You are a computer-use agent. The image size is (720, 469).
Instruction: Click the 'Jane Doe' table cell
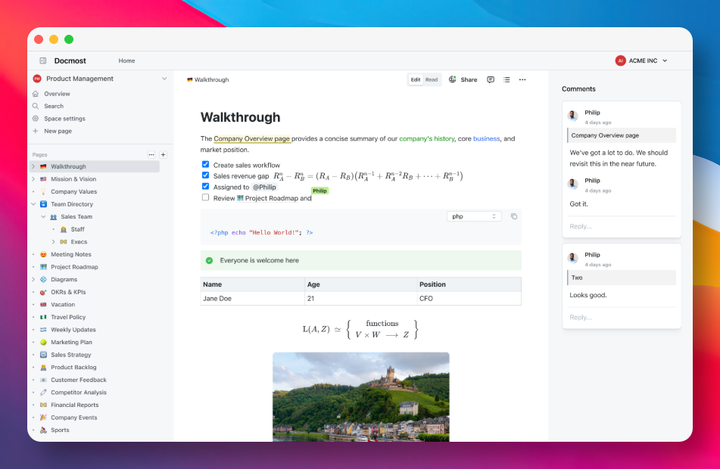[253, 299]
